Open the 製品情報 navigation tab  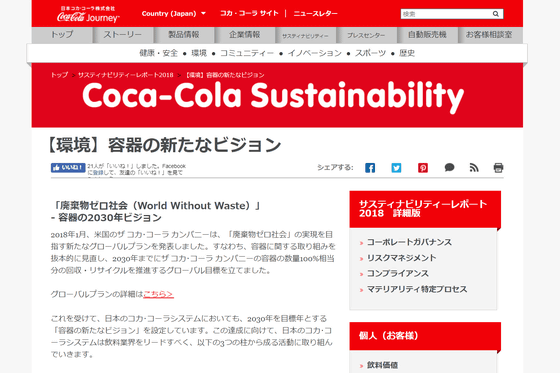click(184, 35)
